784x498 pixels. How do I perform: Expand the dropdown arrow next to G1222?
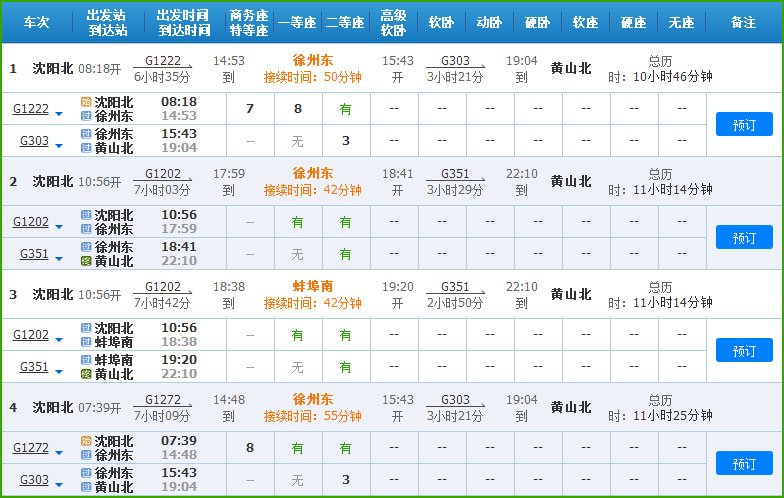[x=59, y=114]
